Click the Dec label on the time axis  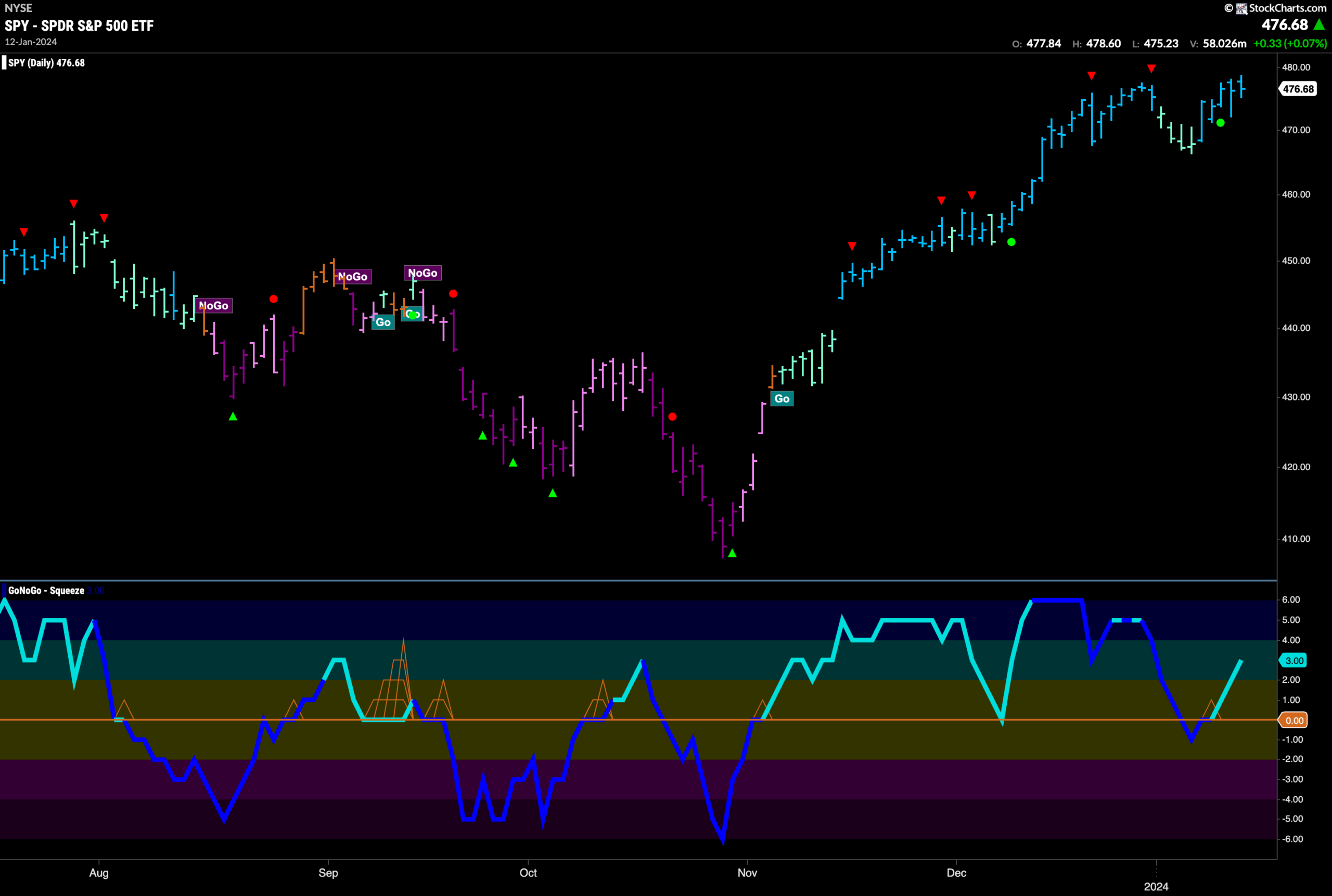pos(956,873)
